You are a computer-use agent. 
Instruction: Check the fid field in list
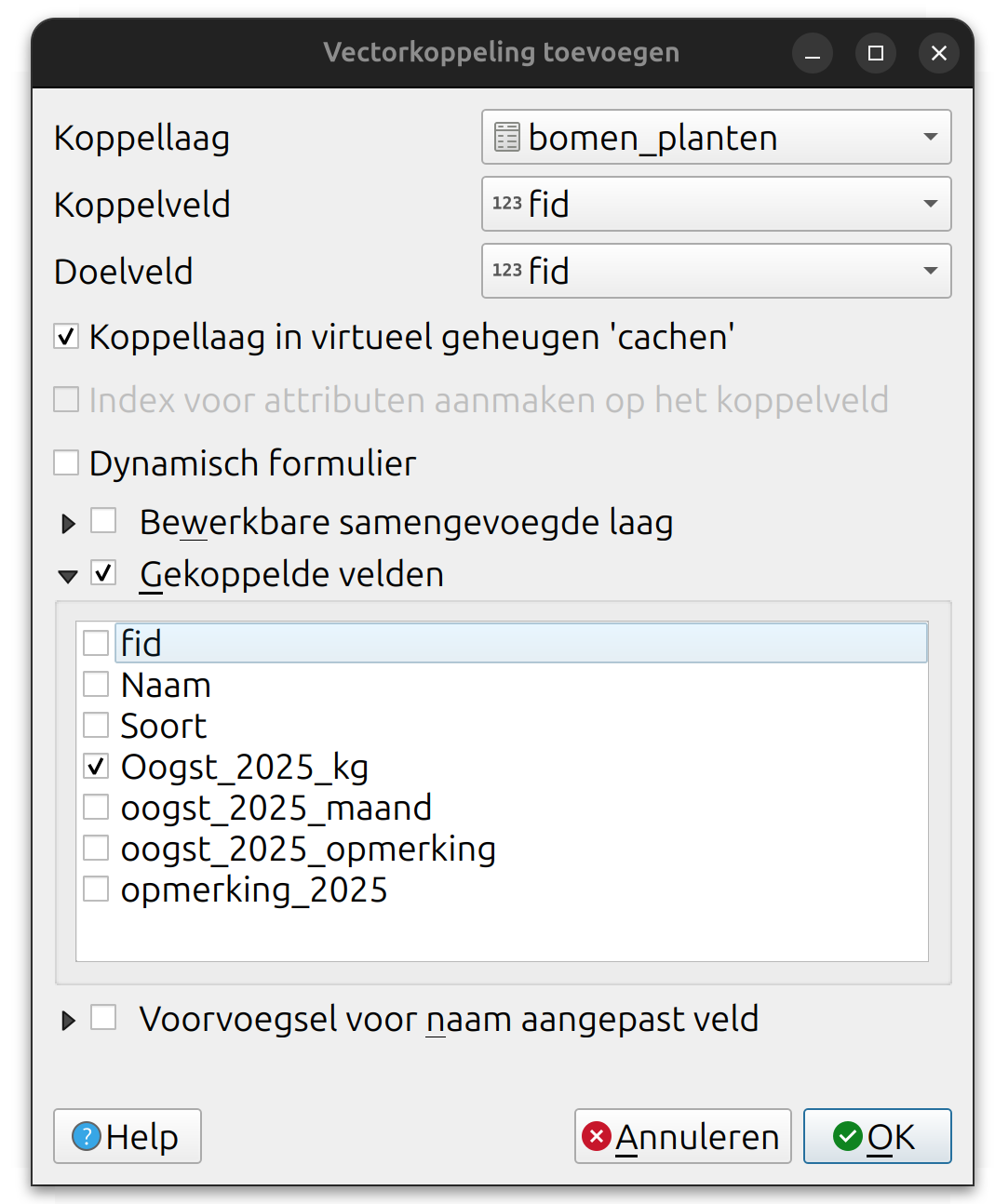pos(96,643)
